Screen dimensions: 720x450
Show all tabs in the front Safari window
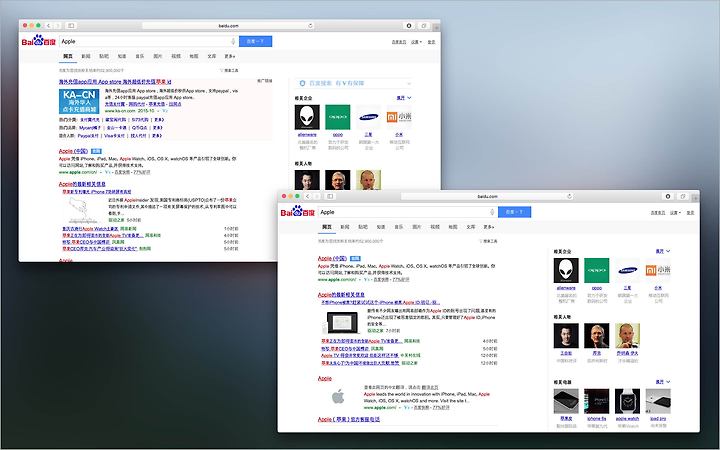[x=683, y=197]
